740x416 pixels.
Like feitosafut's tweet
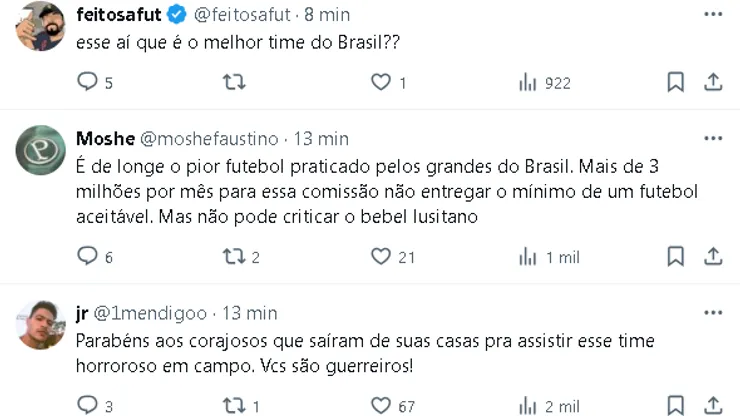click(380, 82)
